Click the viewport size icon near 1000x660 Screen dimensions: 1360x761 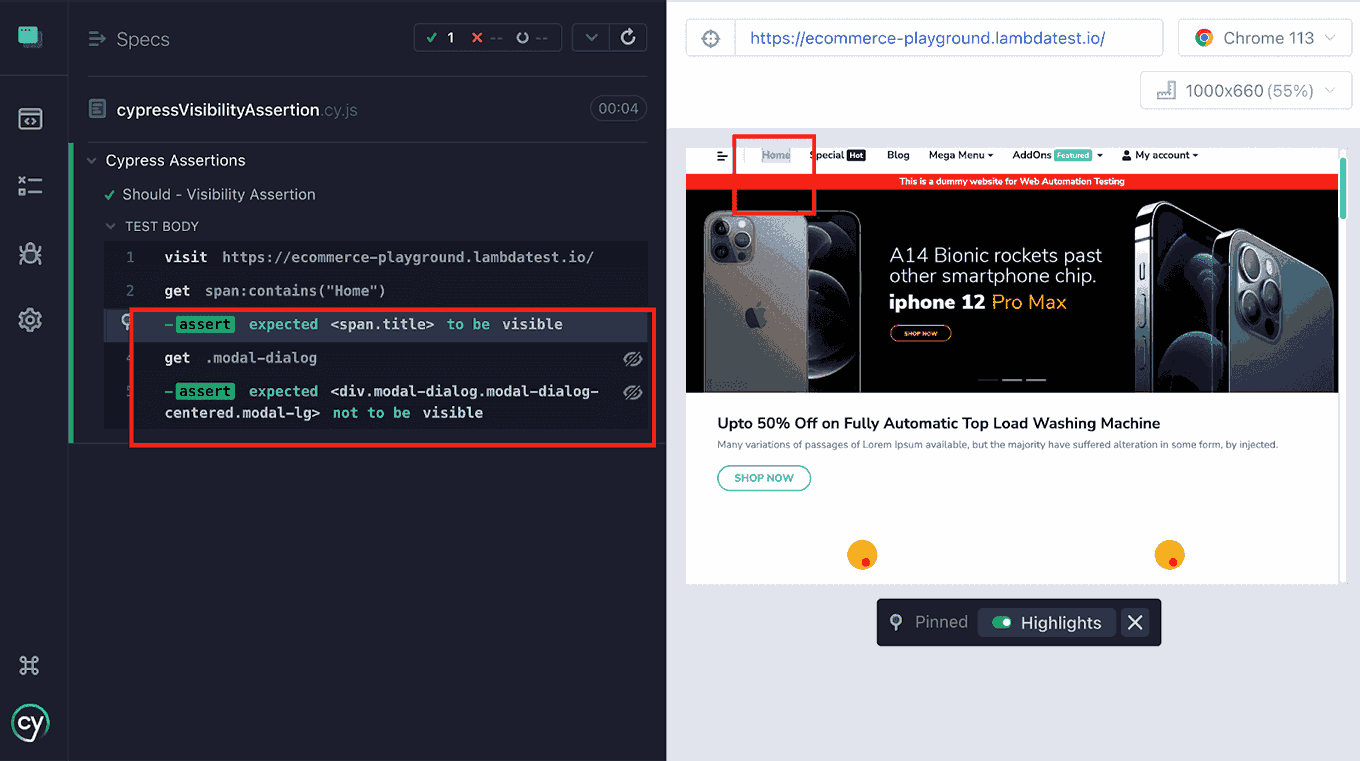tap(1166, 90)
